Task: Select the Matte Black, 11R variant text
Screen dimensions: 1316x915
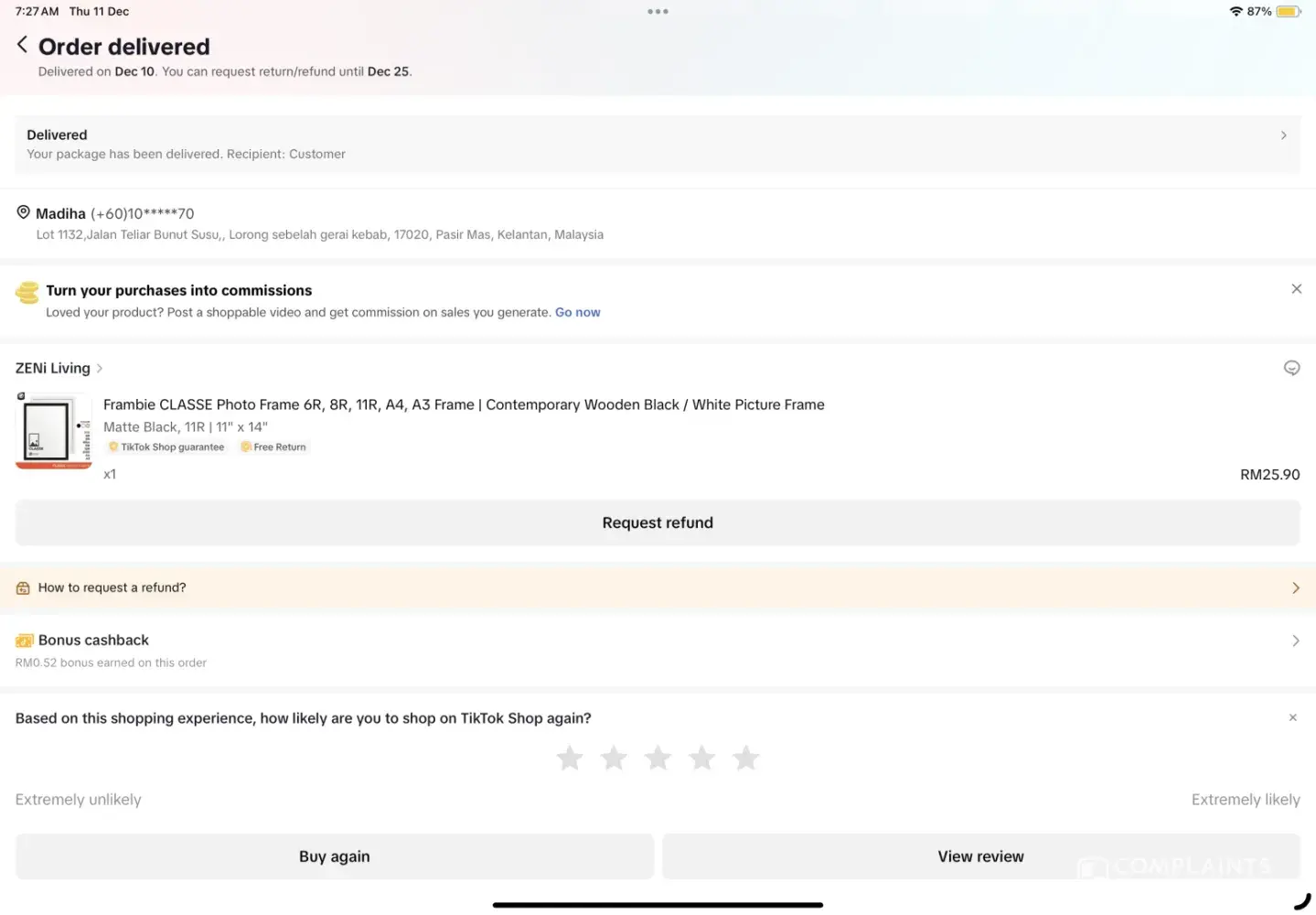Action: click(x=186, y=427)
